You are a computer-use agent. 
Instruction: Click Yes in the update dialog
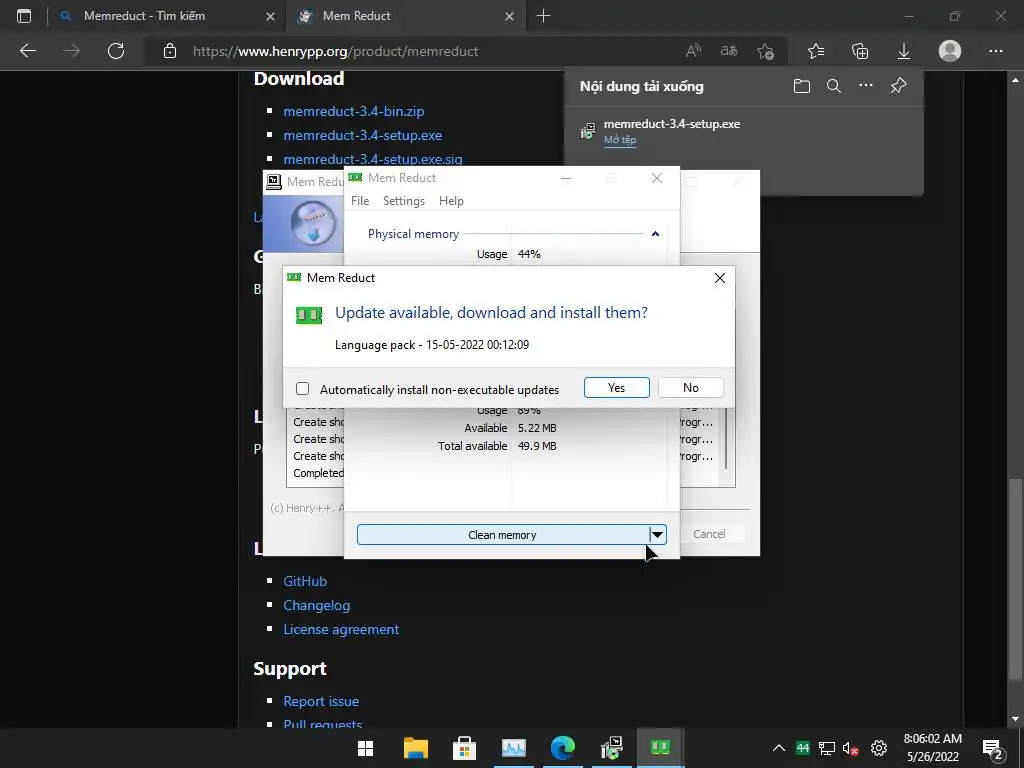click(616, 387)
